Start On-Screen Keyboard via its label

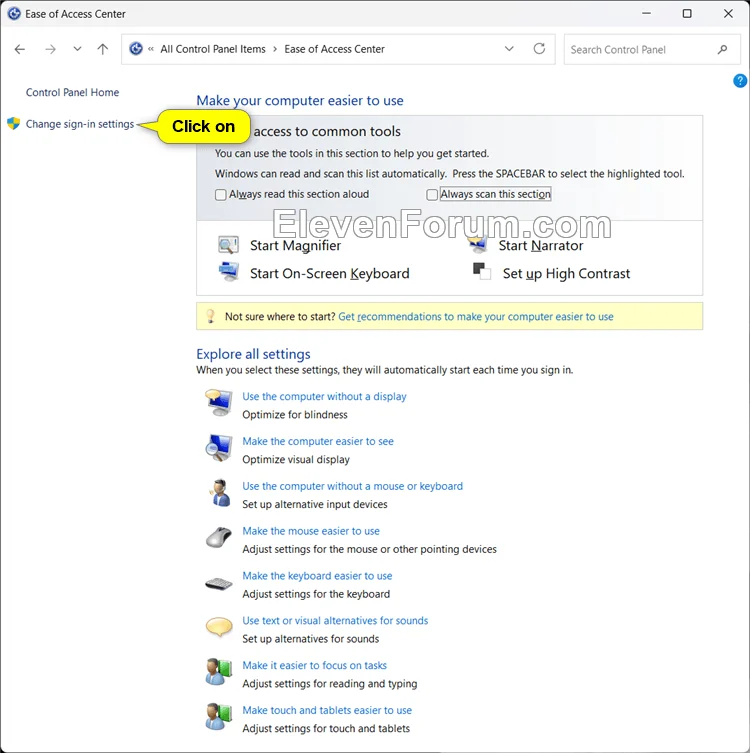point(330,273)
